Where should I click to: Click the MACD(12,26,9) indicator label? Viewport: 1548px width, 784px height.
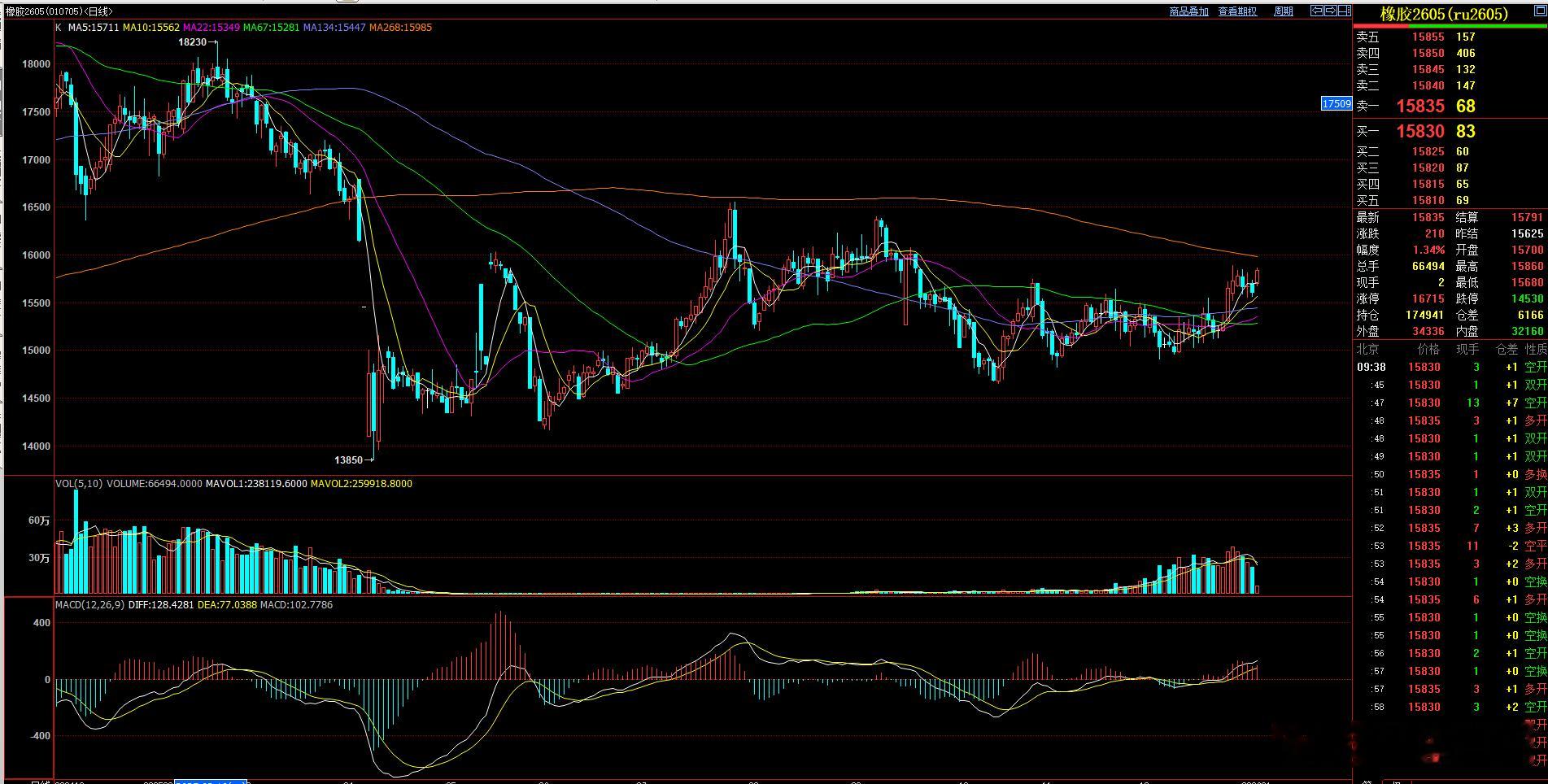tap(90, 605)
